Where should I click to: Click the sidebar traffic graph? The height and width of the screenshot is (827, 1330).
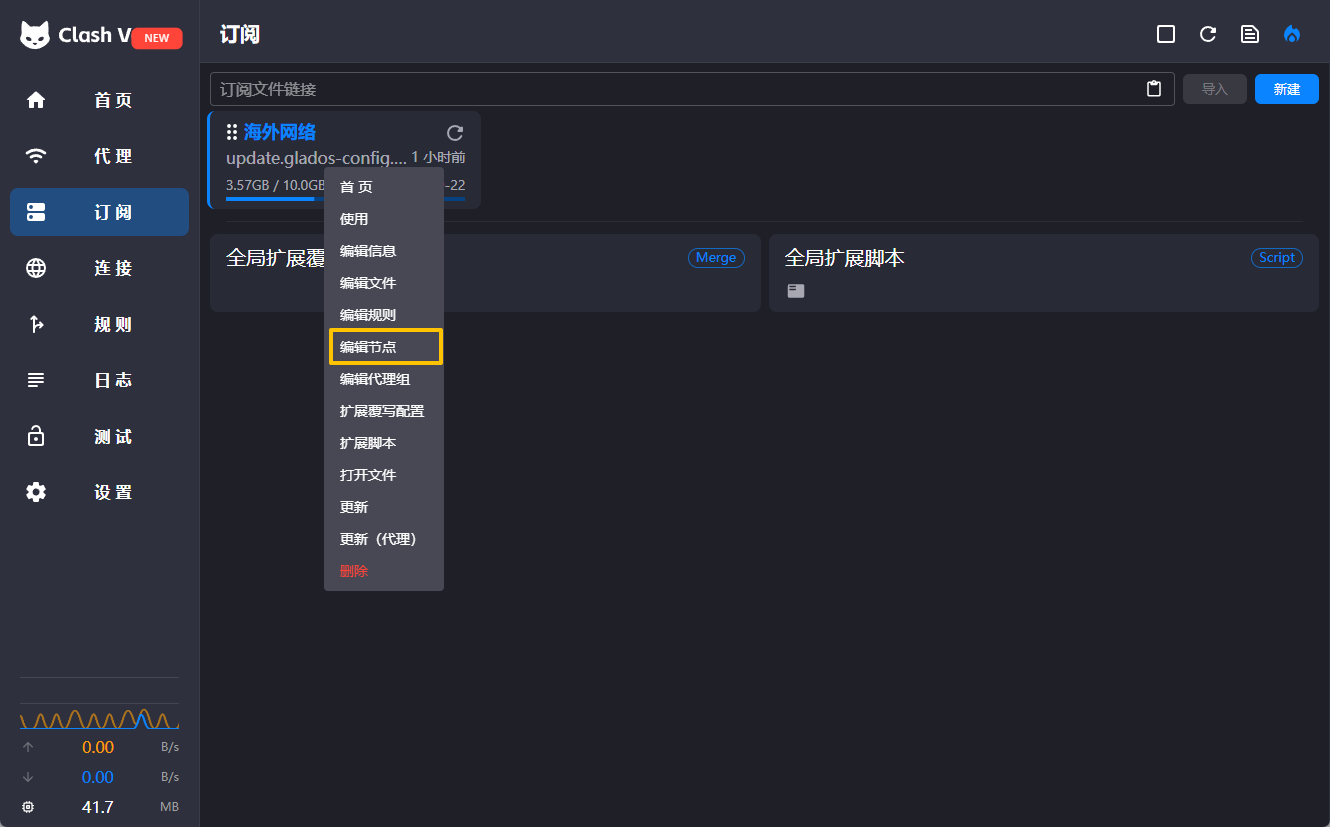(x=99, y=717)
